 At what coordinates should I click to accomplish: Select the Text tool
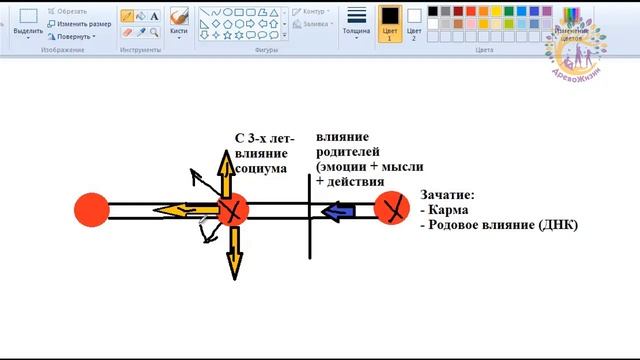pyautogui.click(x=154, y=16)
